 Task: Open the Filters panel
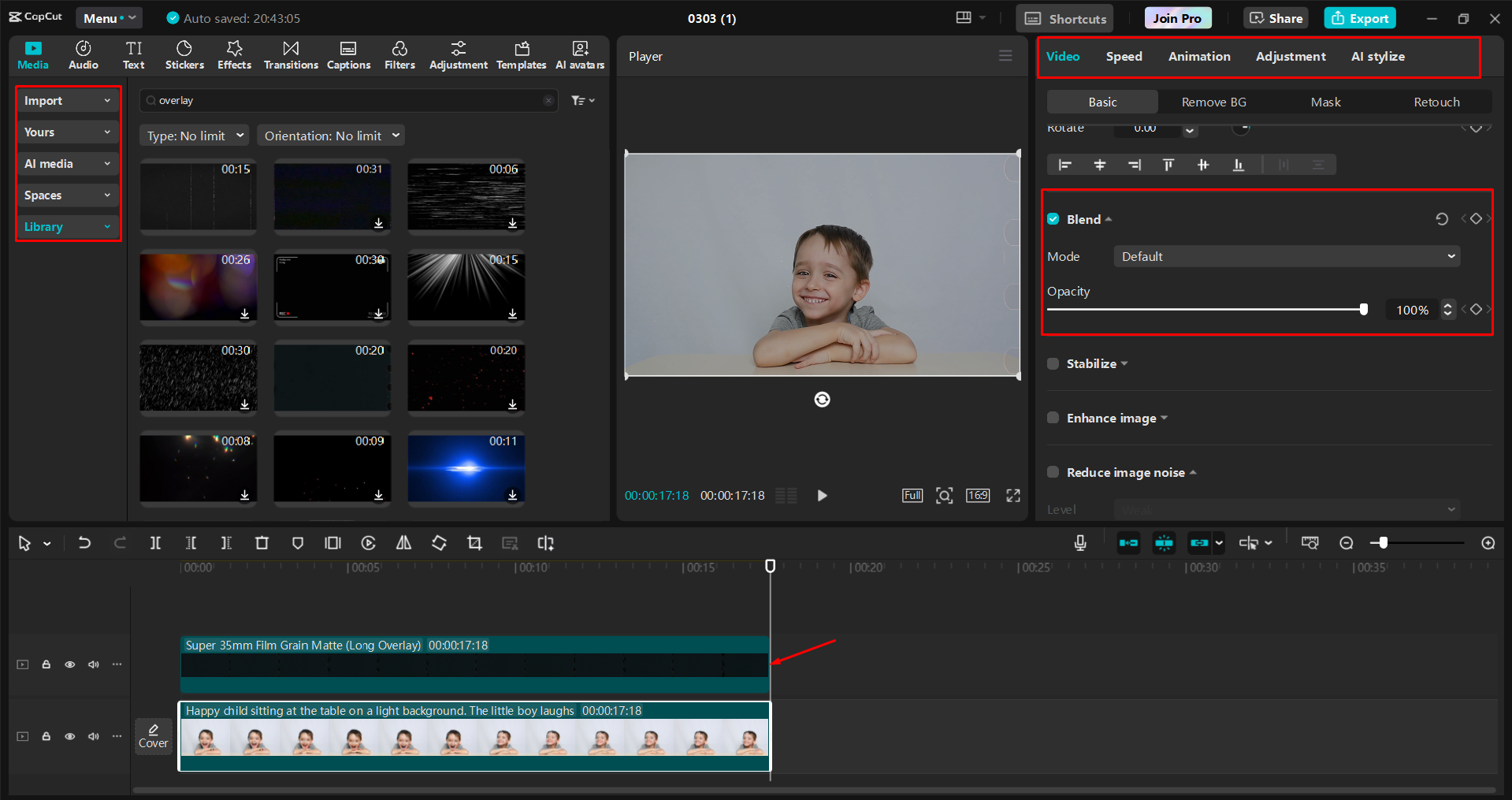[x=399, y=55]
